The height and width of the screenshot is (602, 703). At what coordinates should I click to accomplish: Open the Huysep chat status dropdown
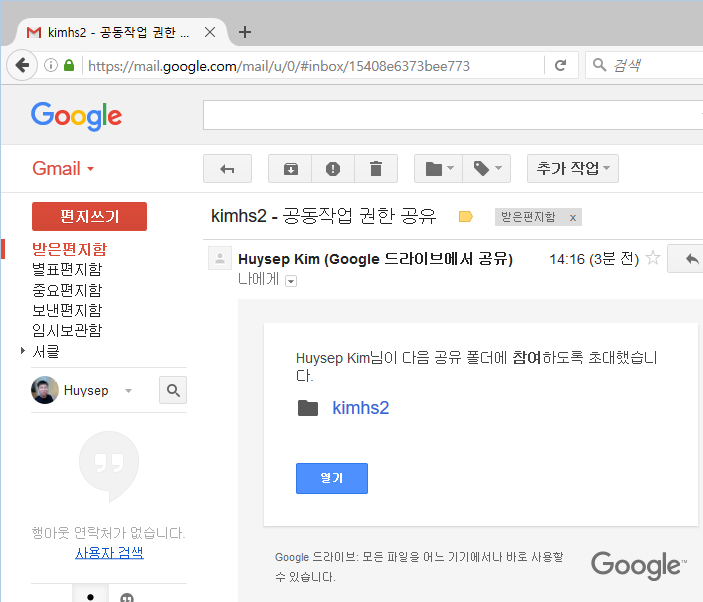click(128, 391)
